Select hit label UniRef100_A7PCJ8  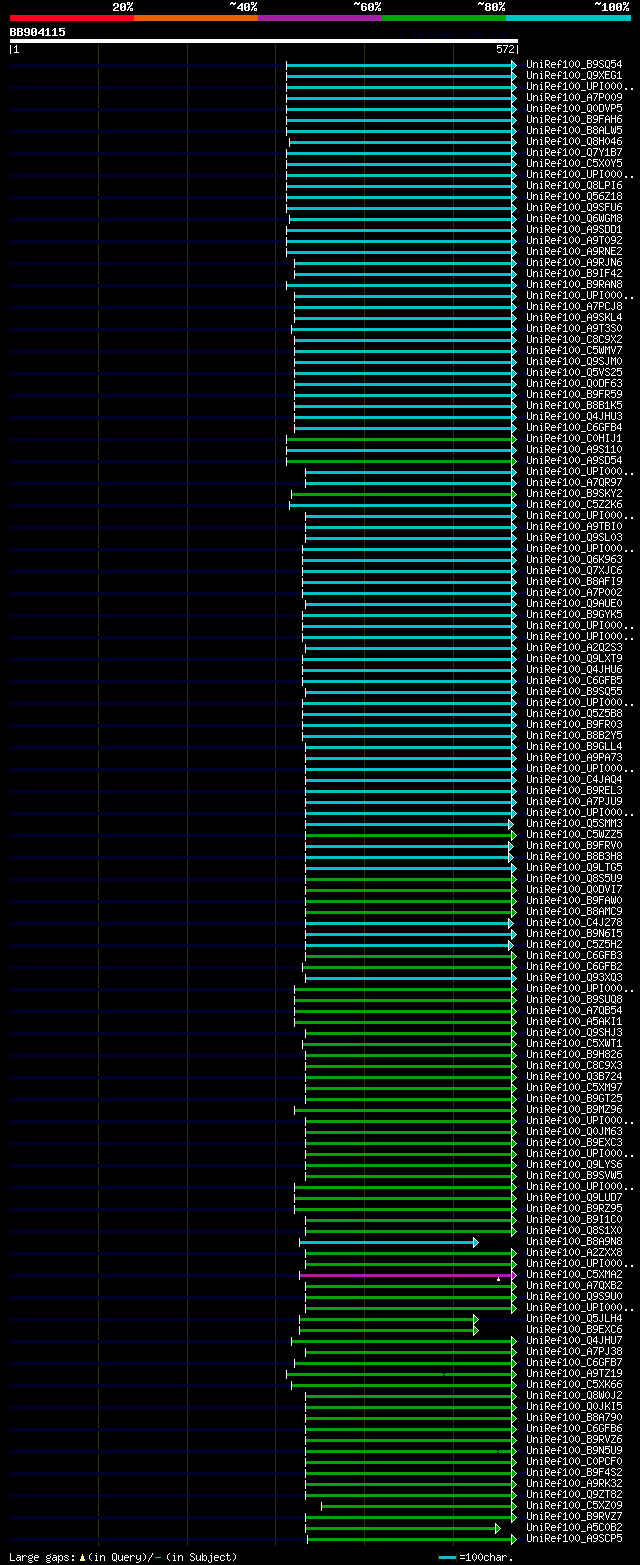[574, 306]
